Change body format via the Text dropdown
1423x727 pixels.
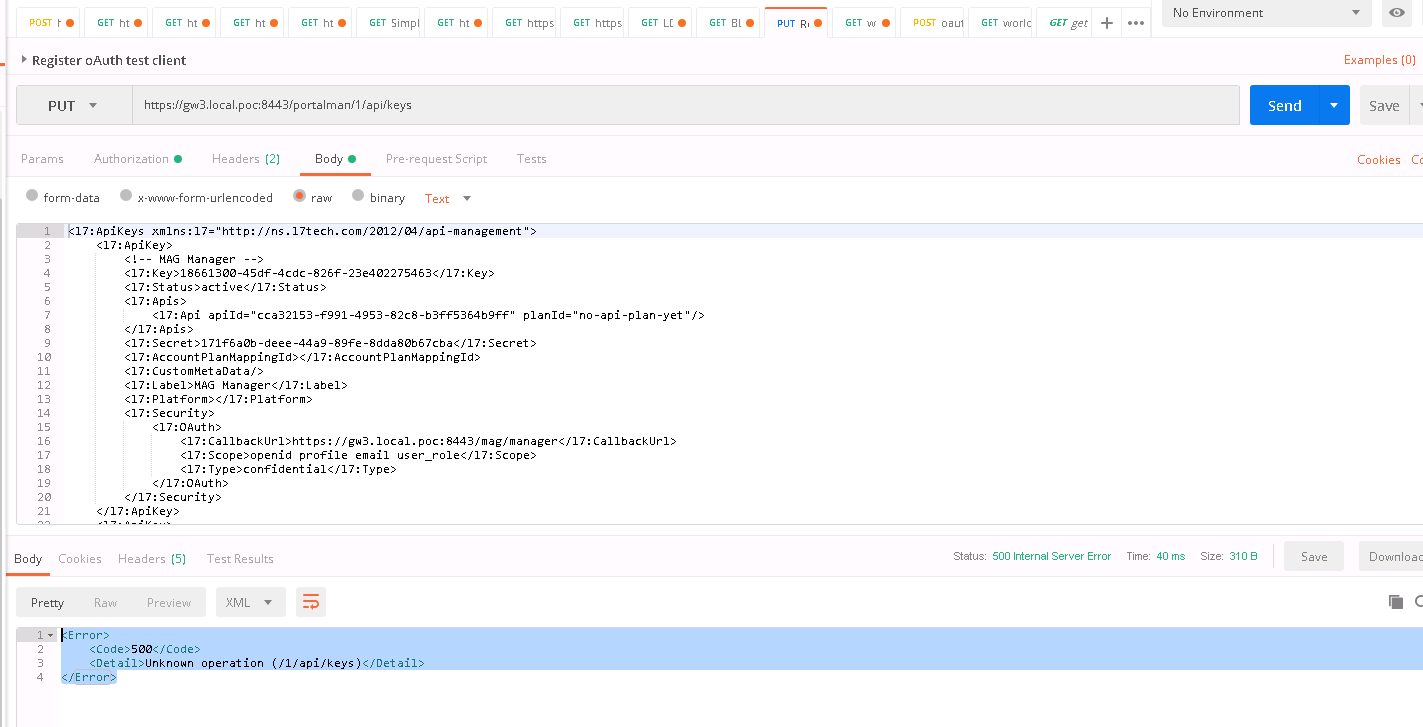click(x=446, y=198)
